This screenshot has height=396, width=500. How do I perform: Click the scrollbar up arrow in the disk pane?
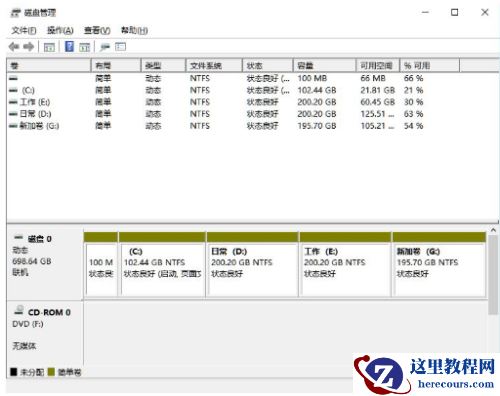click(x=493, y=230)
